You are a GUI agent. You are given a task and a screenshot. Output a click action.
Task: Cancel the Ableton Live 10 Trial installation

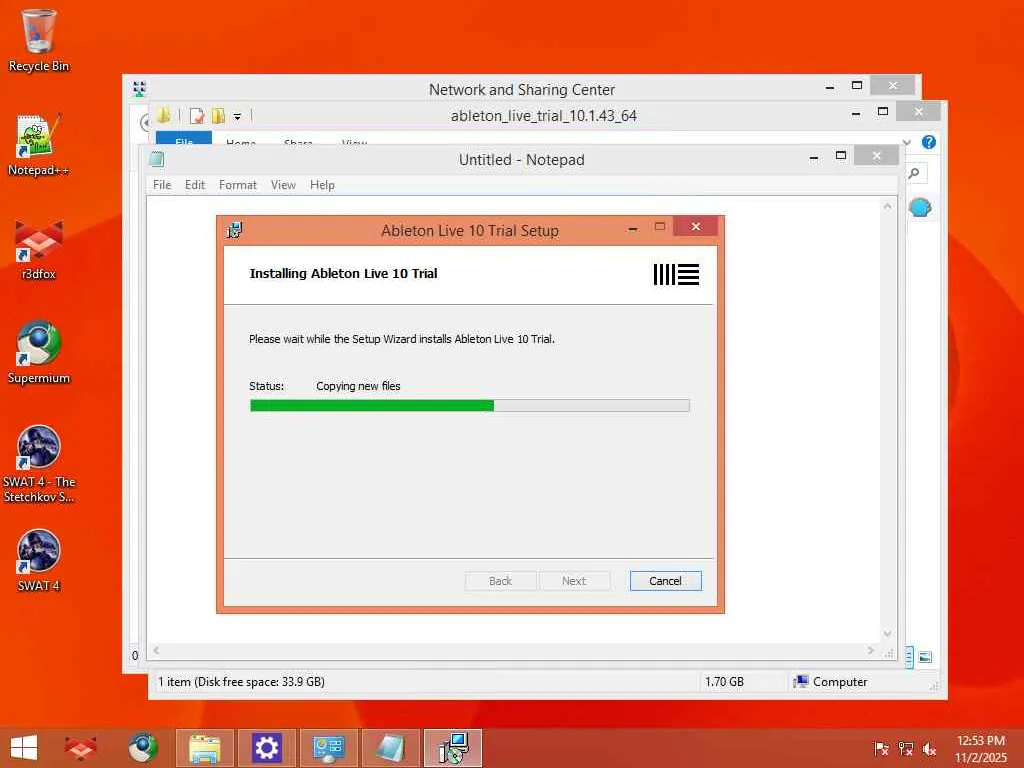click(x=665, y=581)
